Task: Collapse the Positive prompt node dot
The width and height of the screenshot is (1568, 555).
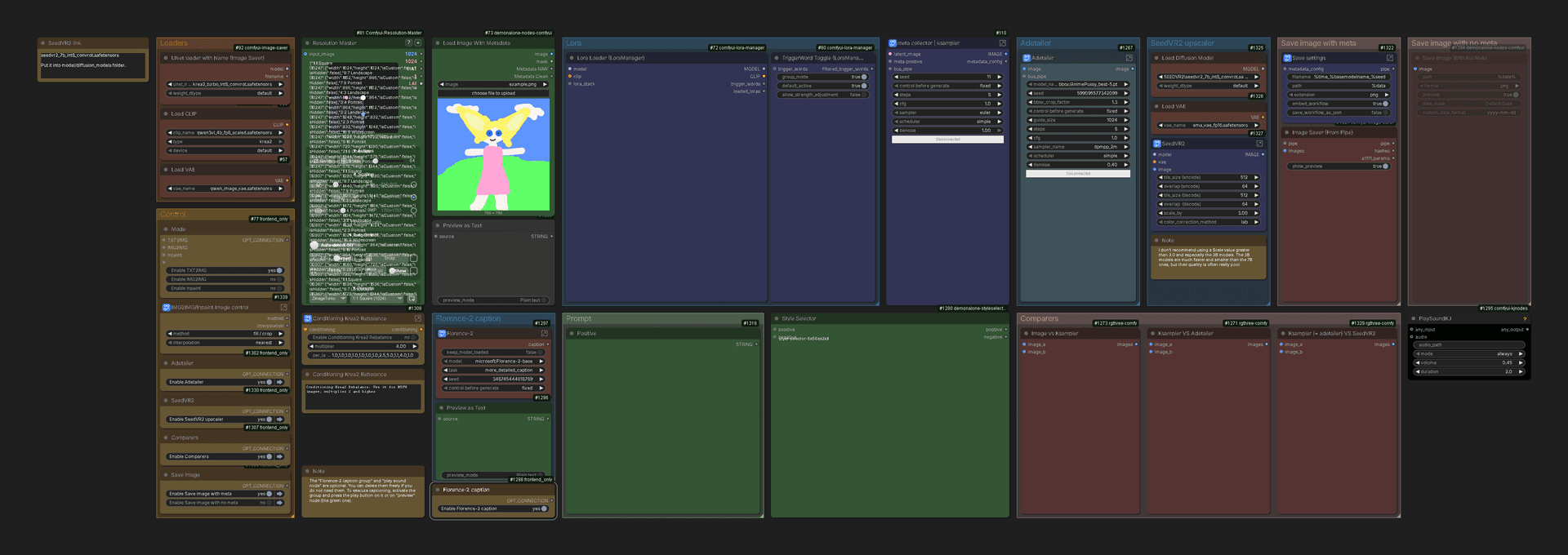Action: point(572,334)
